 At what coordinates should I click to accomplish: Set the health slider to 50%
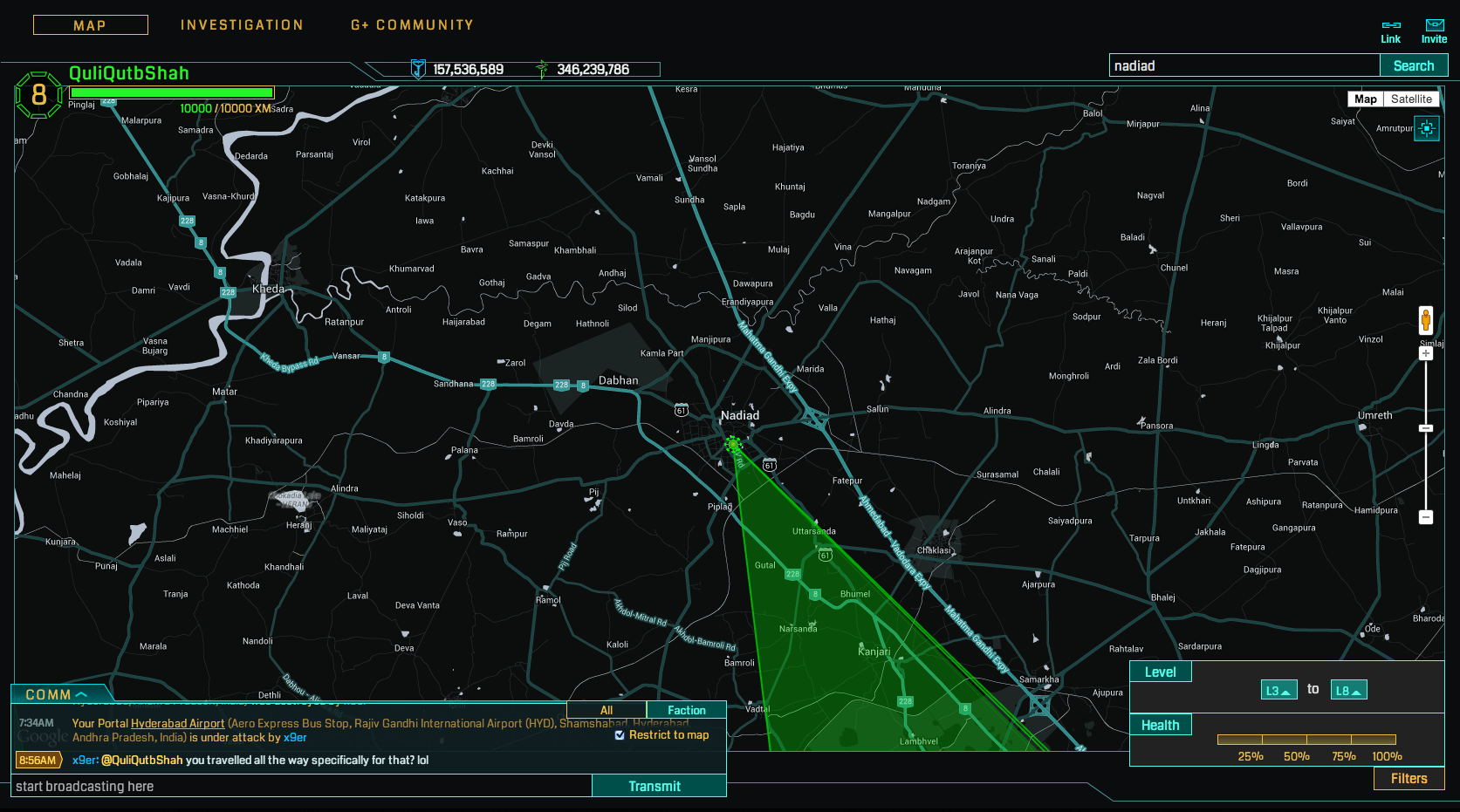1296,756
